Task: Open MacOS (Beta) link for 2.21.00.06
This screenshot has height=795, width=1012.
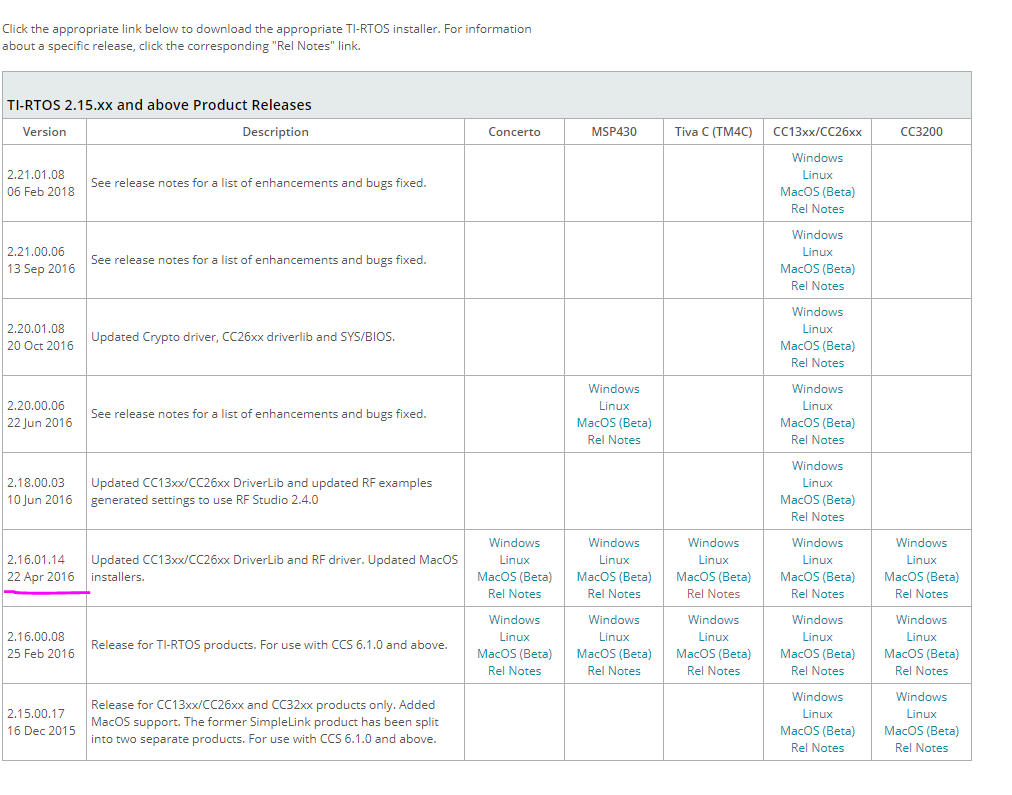Action: (x=817, y=268)
